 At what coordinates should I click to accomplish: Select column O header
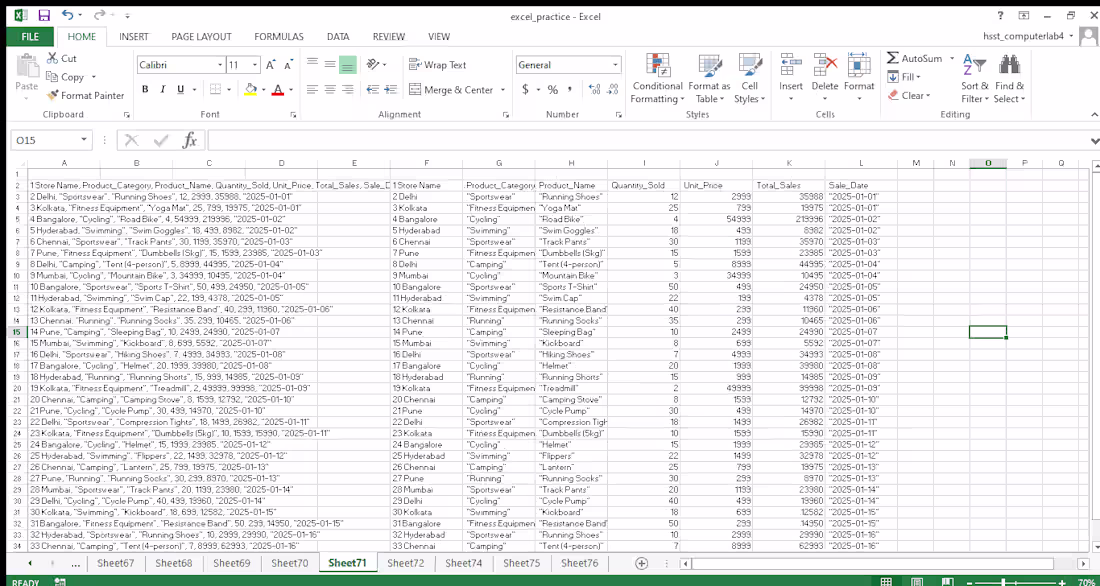point(988,164)
